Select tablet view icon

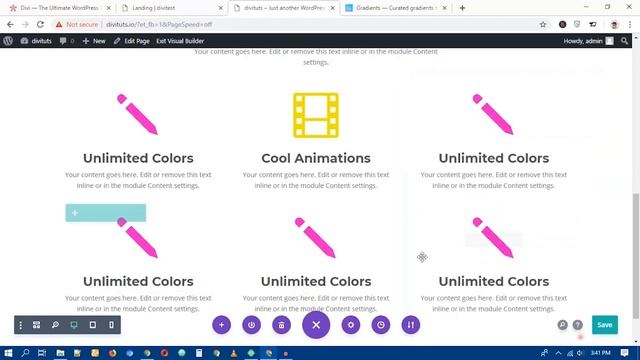pos(93,325)
